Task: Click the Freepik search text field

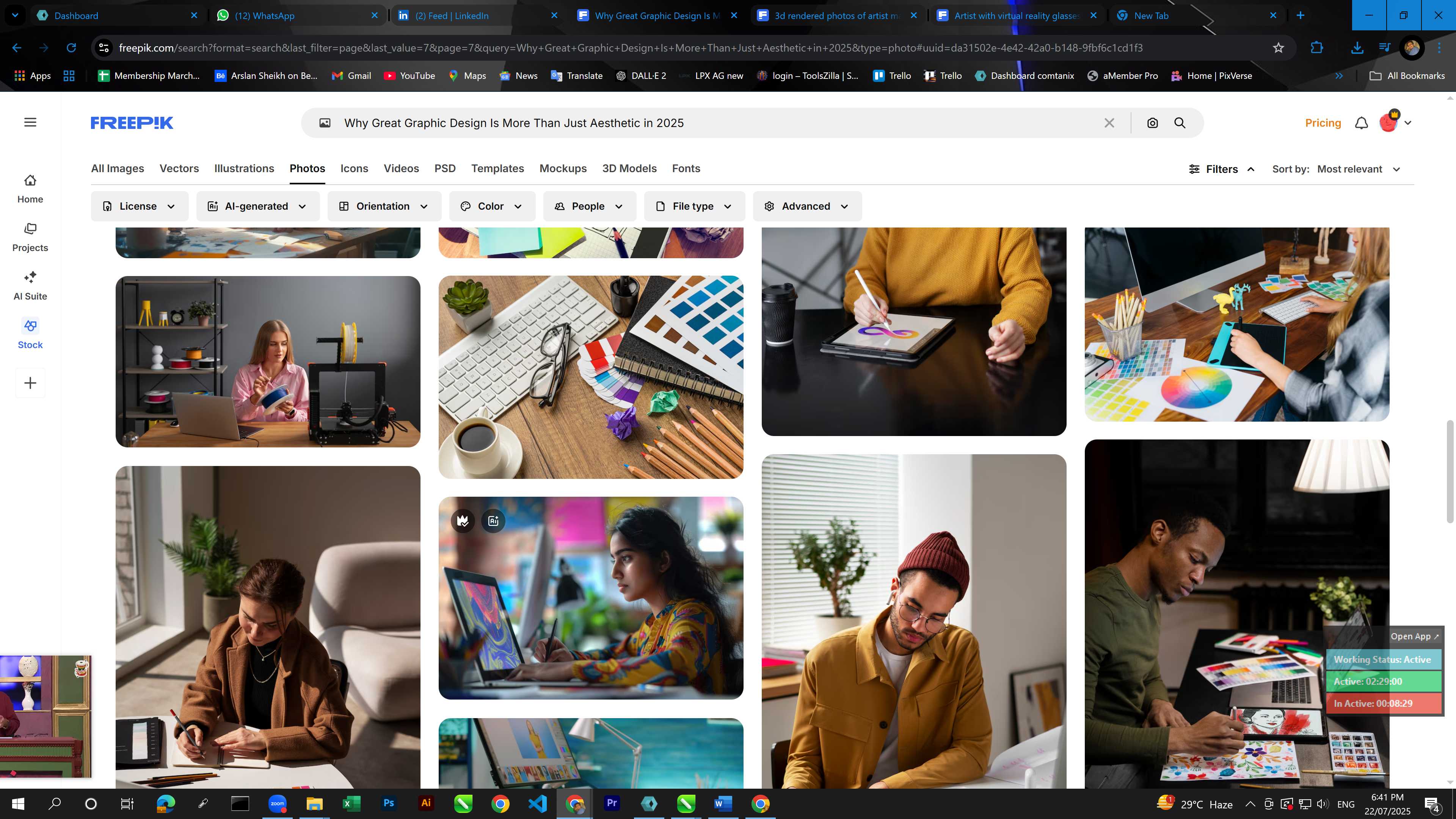Action: (718, 122)
